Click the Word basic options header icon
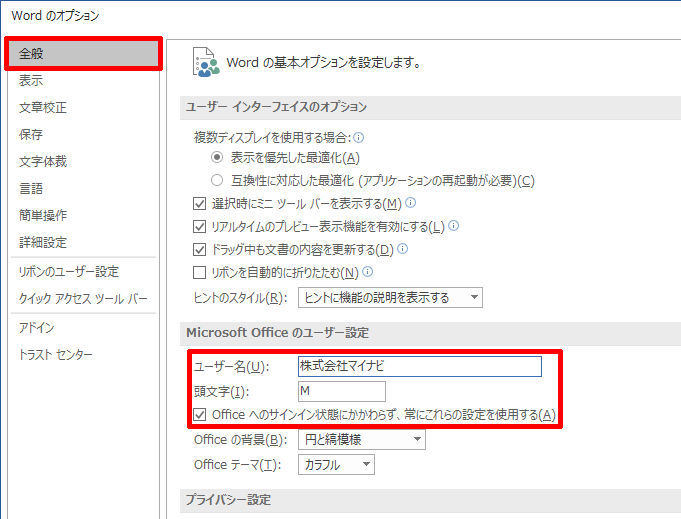Viewport: 681px width, 519px height. tap(206, 62)
